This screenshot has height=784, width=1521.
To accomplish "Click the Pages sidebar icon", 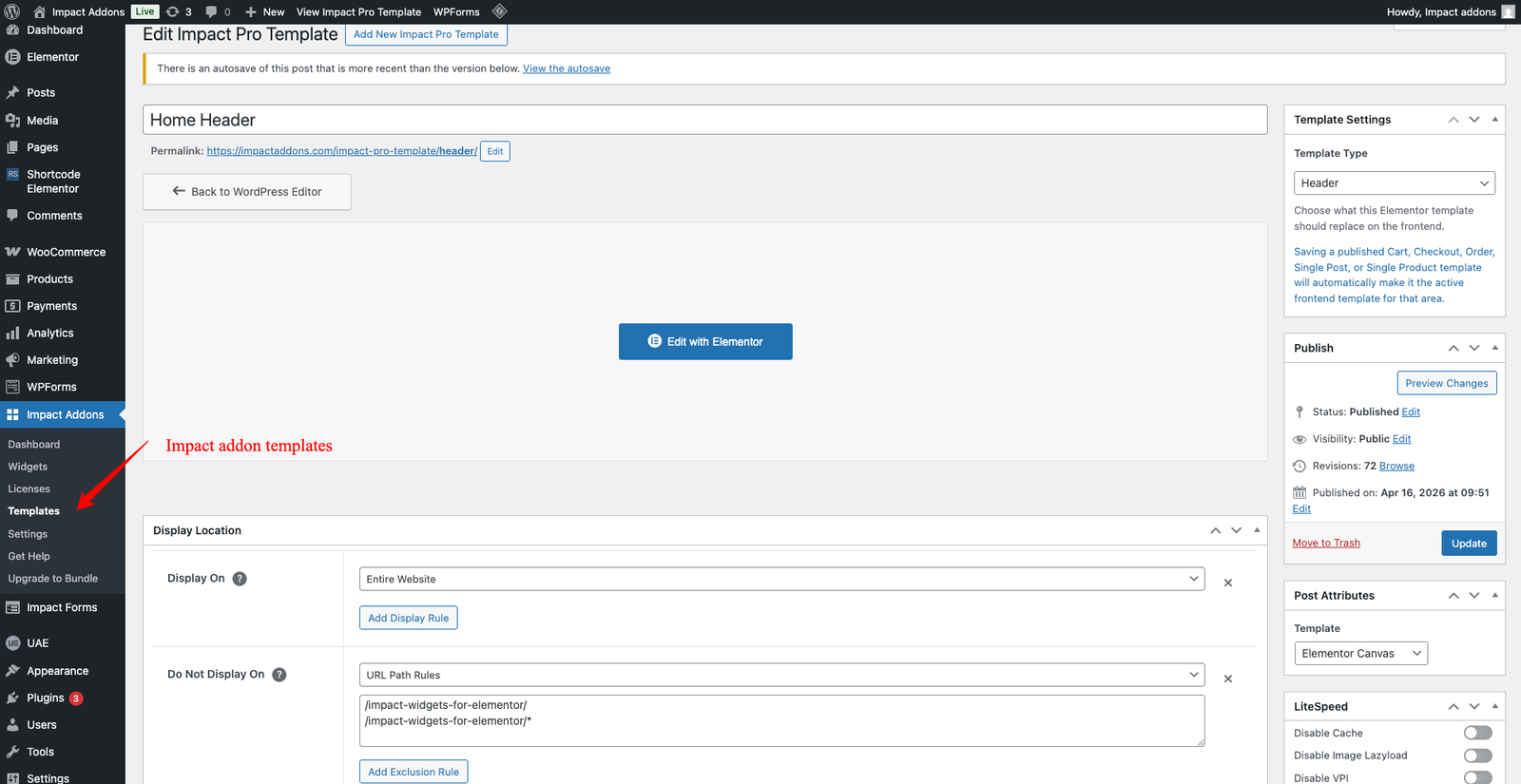I will (12, 147).
